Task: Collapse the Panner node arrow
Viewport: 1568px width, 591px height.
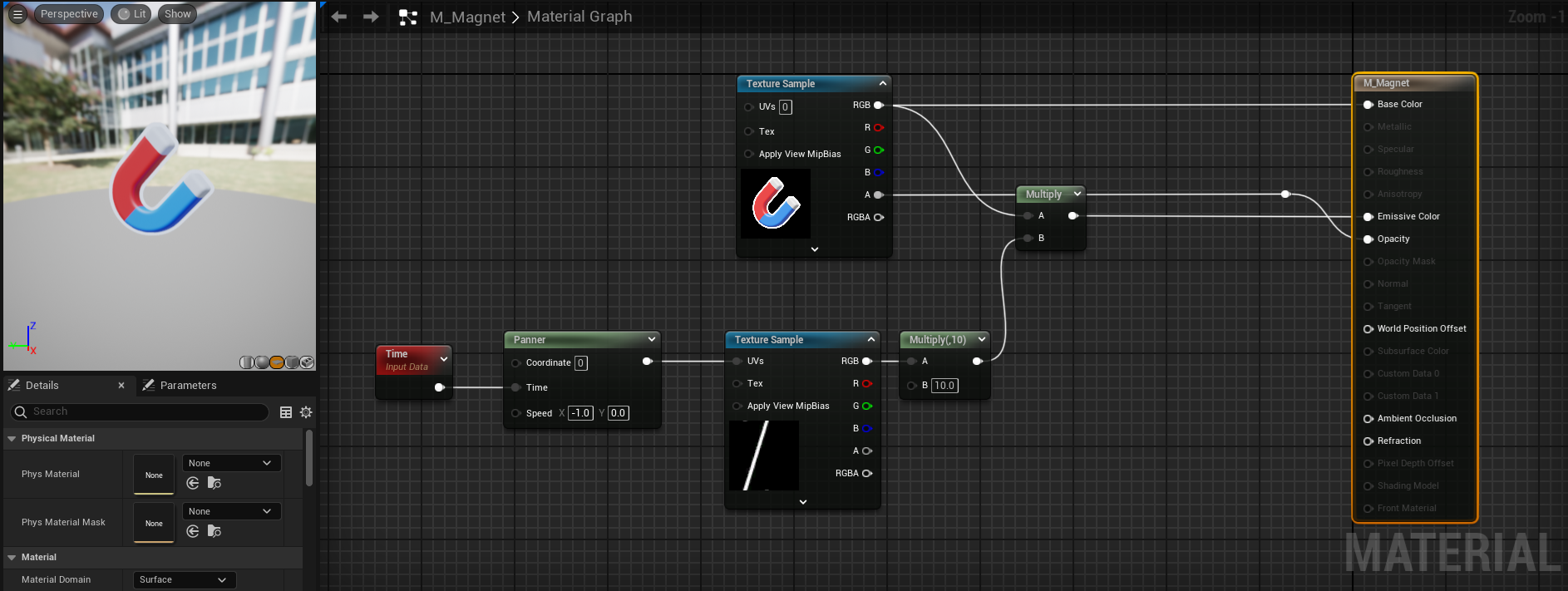Action: coord(651,339)
